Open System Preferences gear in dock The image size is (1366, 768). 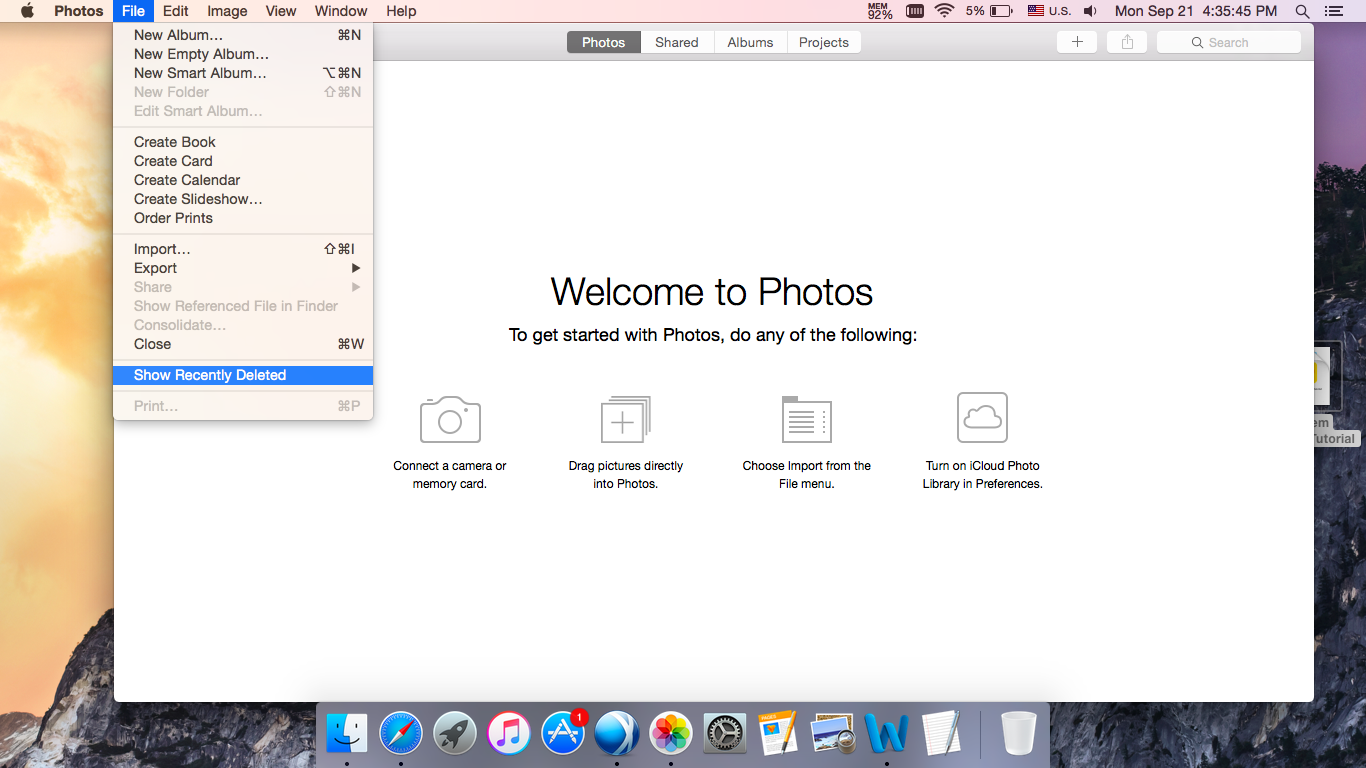[x=725, y=733]
